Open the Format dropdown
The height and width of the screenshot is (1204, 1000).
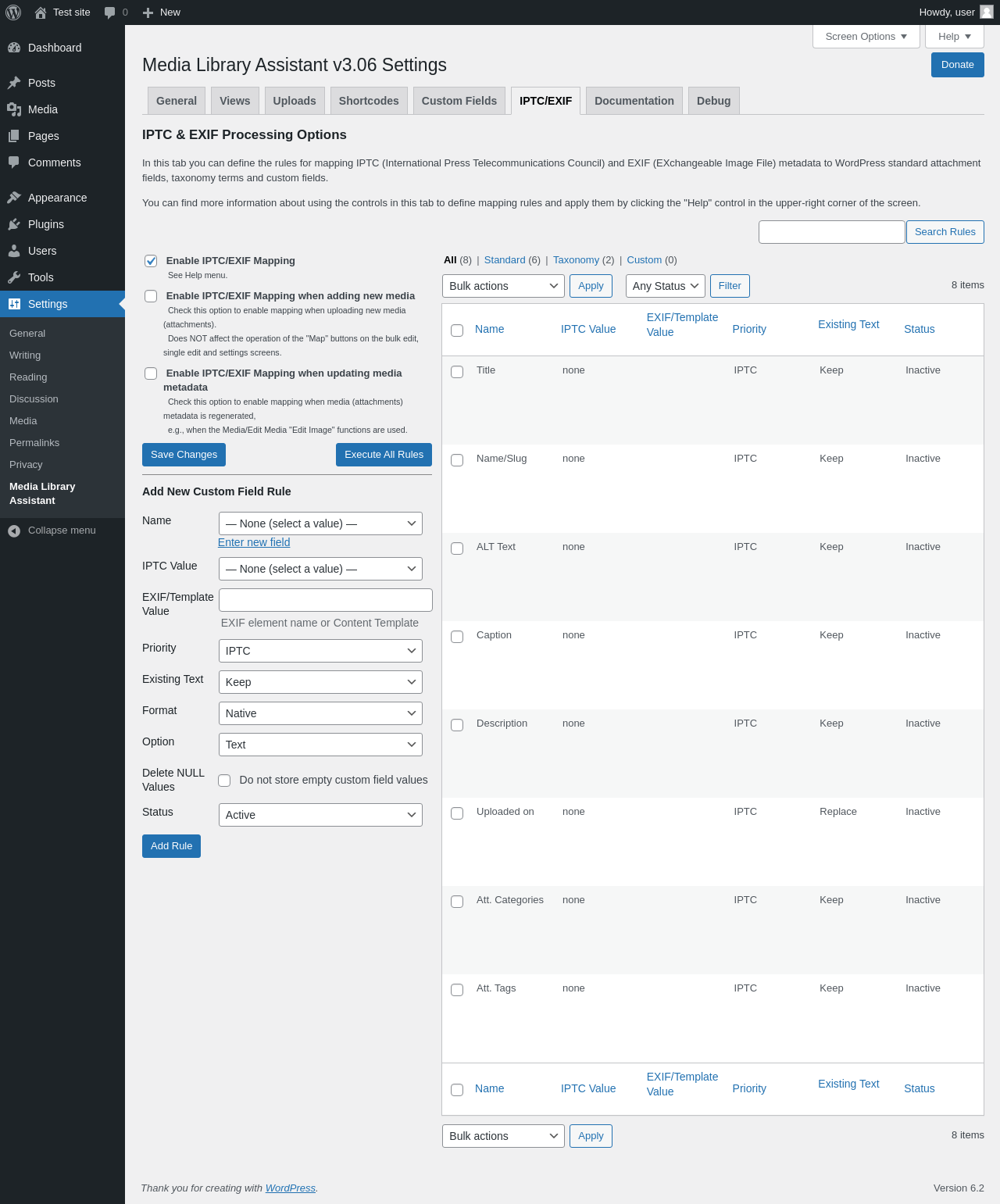click(x=320, y=713)
